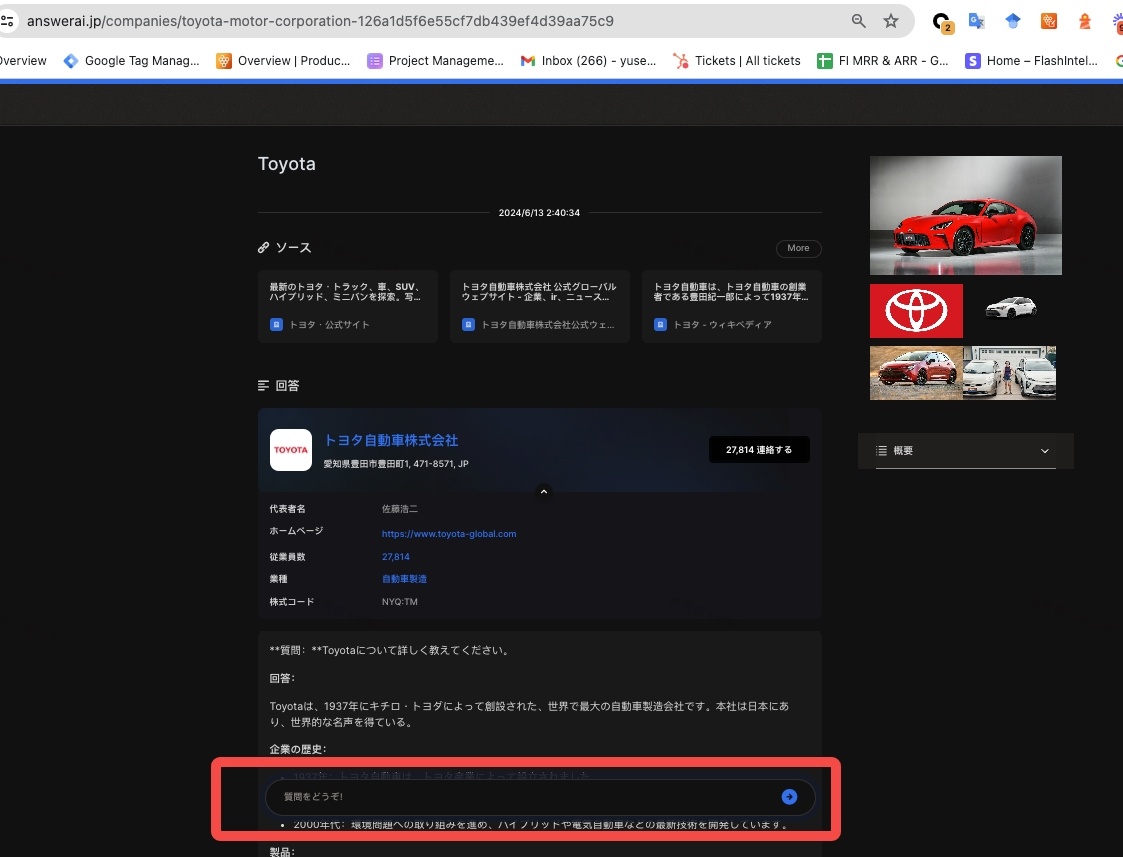Click the TOYOTA company logo in the answer card
The height and width of the screenshot is (857, 1123).
tap(291, 450)
